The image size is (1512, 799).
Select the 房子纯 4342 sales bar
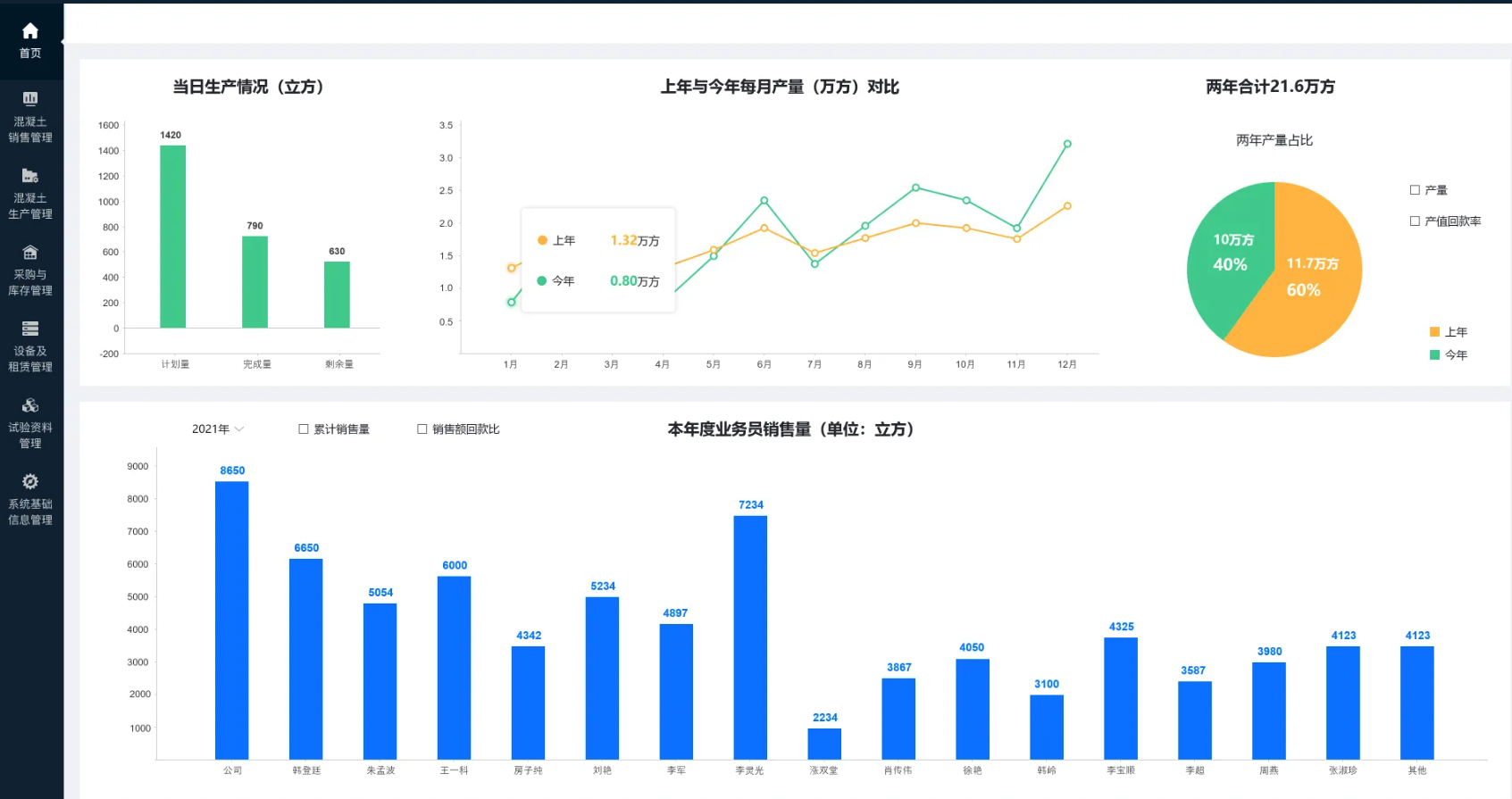pyautogui.click(x=529, y=703)
